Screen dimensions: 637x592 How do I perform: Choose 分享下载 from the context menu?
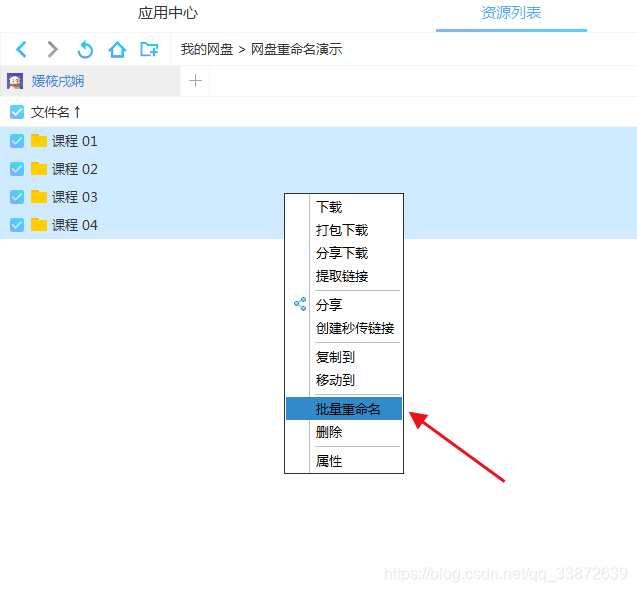click(x=344, y=253)
